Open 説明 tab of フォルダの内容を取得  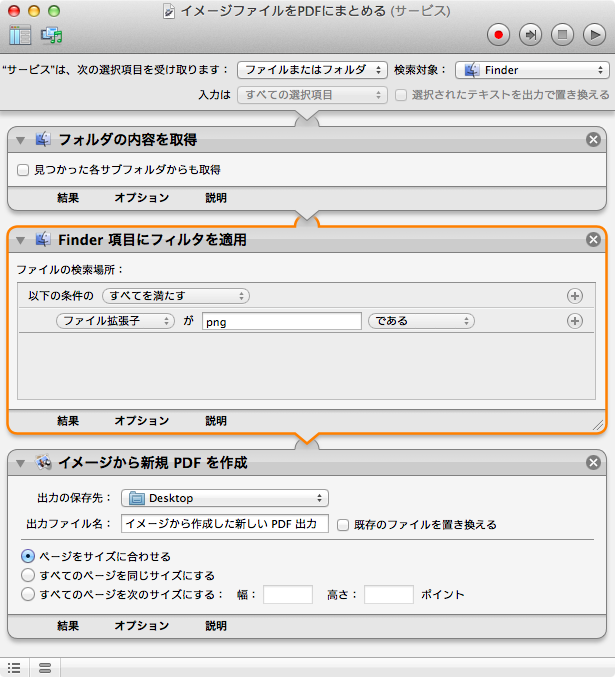point(216,198)
